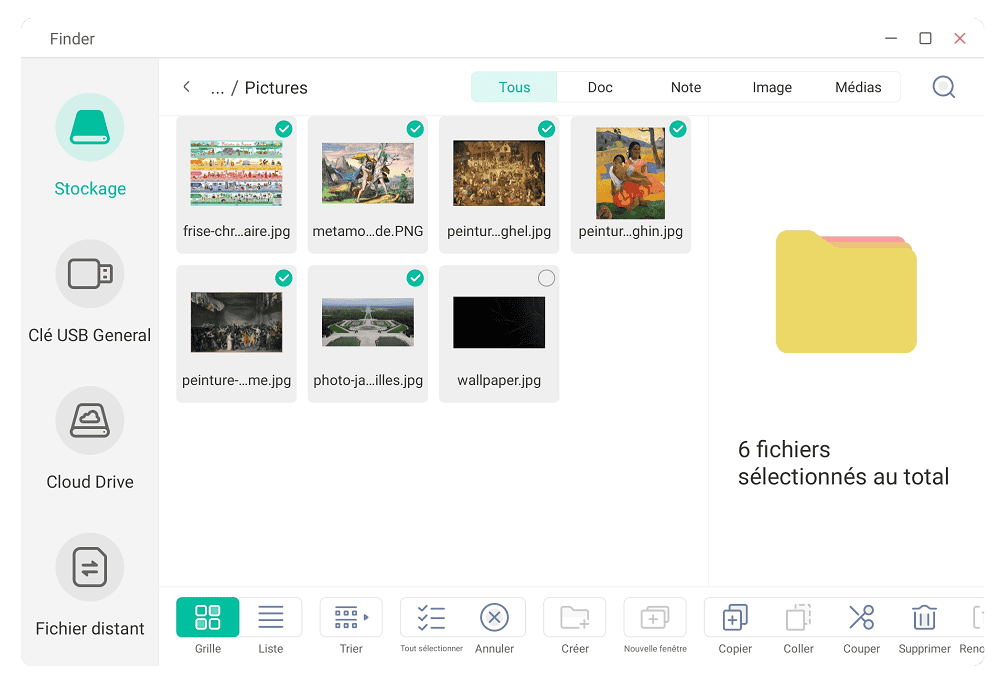
Task: Click the dark wallpaper.jpg thumbnail
Action: [x=499, y=322]
